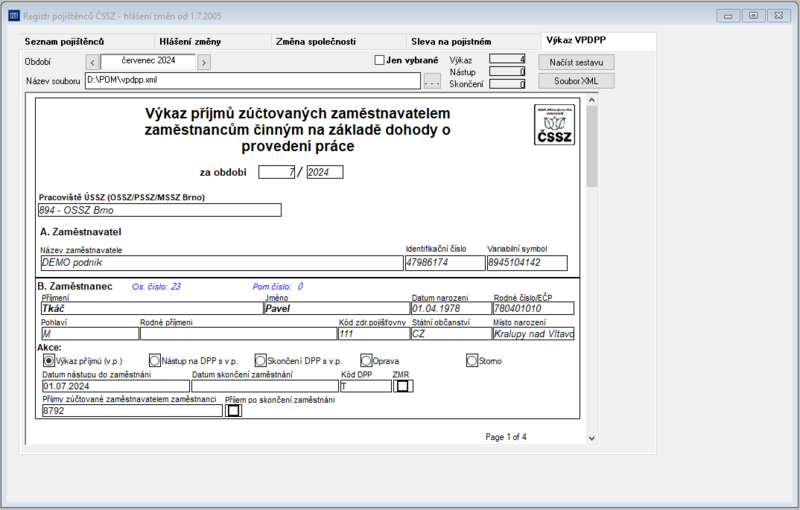Click the vertical scrollbar thumb in preview
Viewport: 800px width, 510px height.
point(591,146)
